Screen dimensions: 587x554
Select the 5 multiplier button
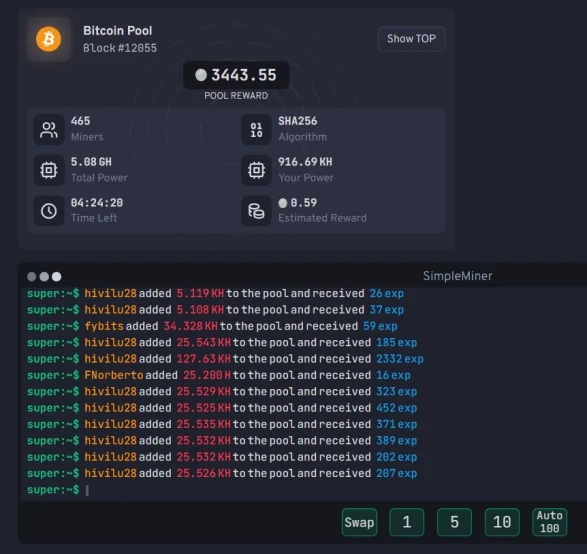(x=454, y=522)
